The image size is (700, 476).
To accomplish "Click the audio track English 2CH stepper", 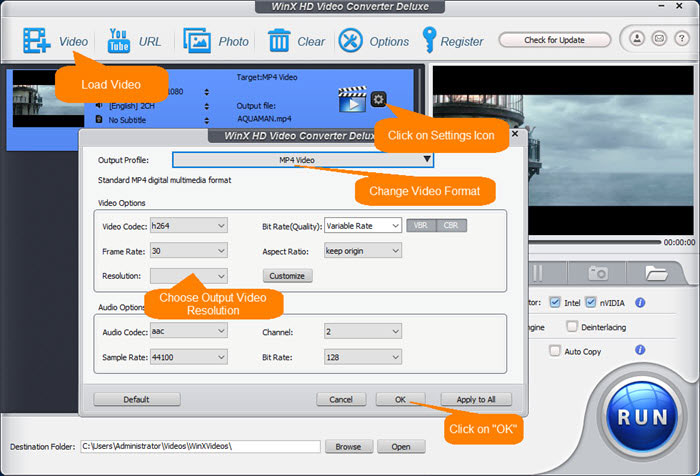I will point(206,106).
